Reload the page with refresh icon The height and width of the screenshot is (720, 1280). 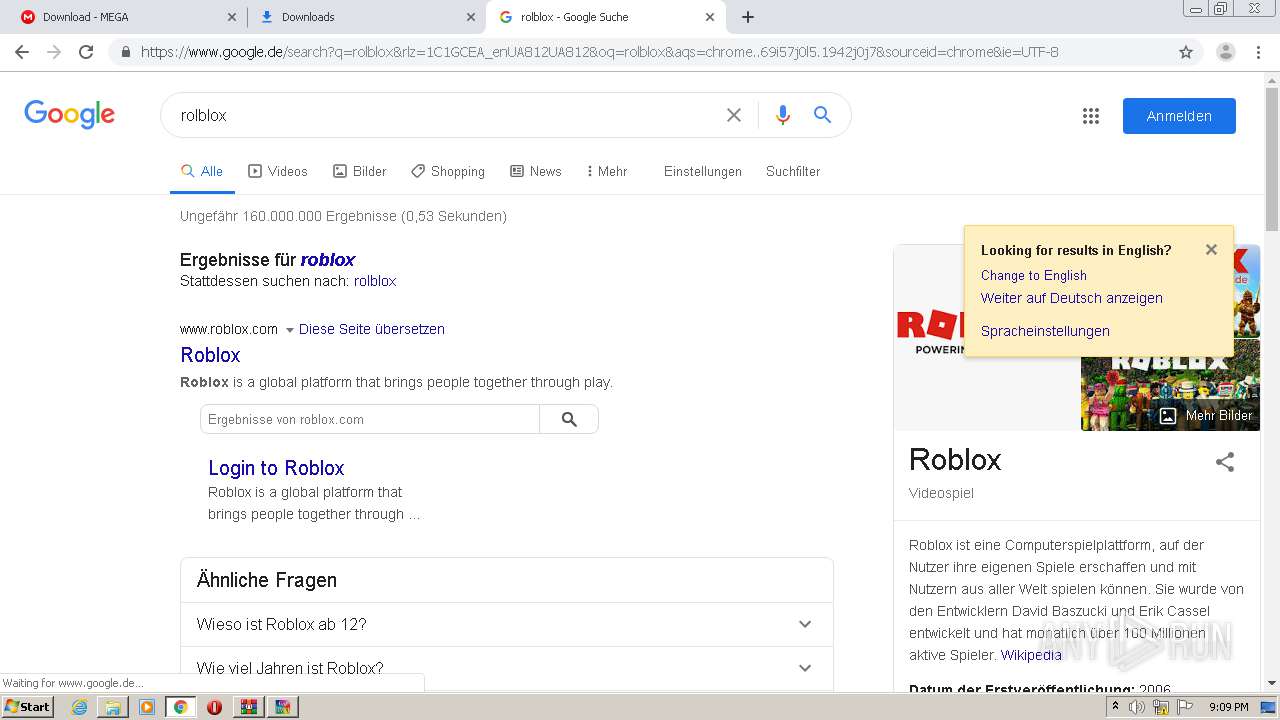click(86, 52)
